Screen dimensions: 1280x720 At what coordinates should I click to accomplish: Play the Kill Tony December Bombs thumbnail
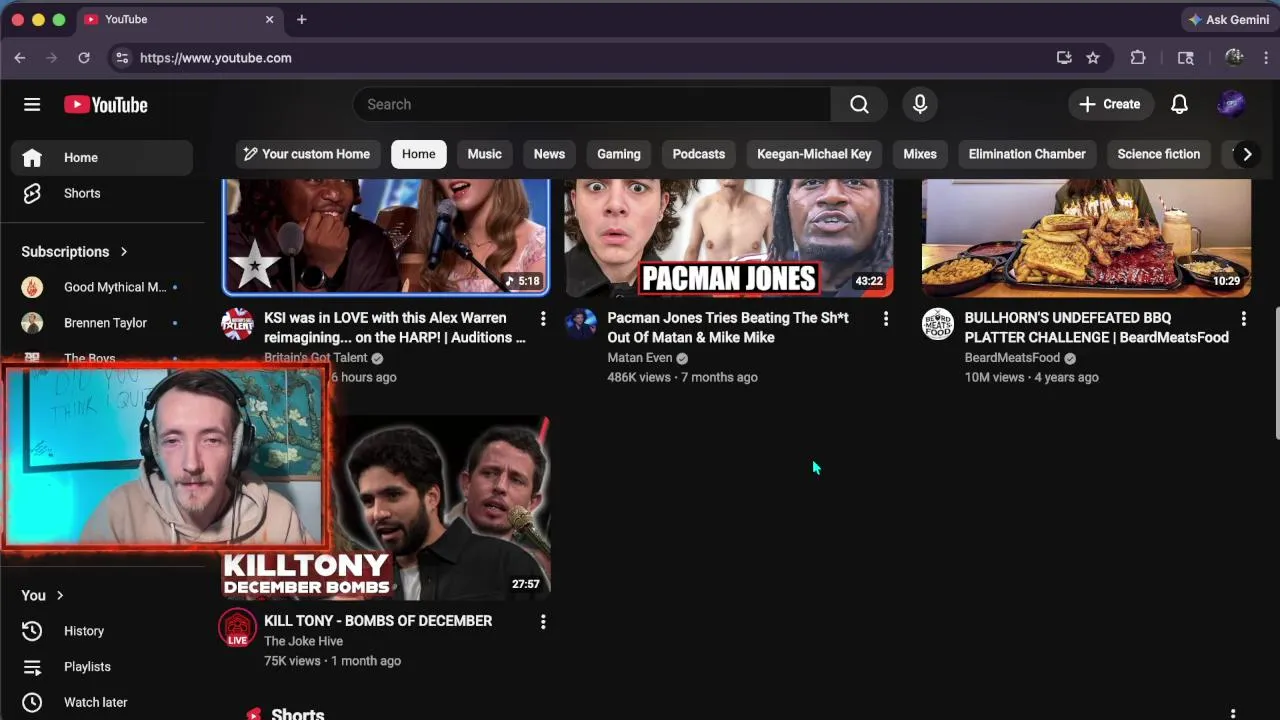[x=440, y=507]
